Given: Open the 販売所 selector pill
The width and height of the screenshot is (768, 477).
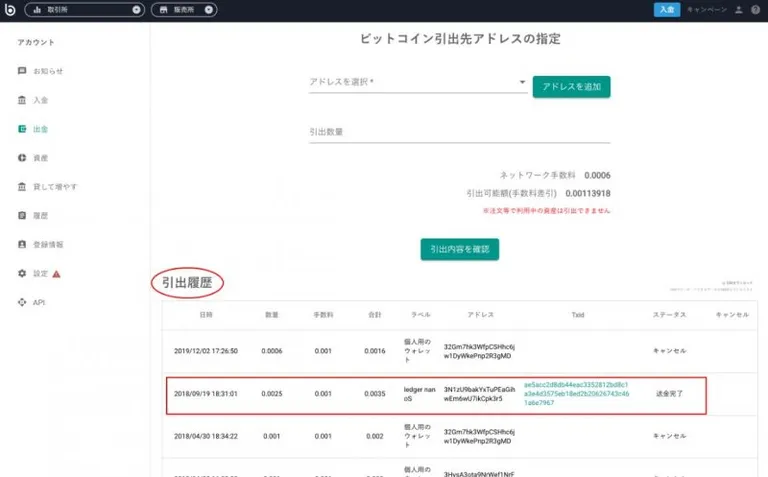Looking at the screenshot, I should tap(184, 10).
